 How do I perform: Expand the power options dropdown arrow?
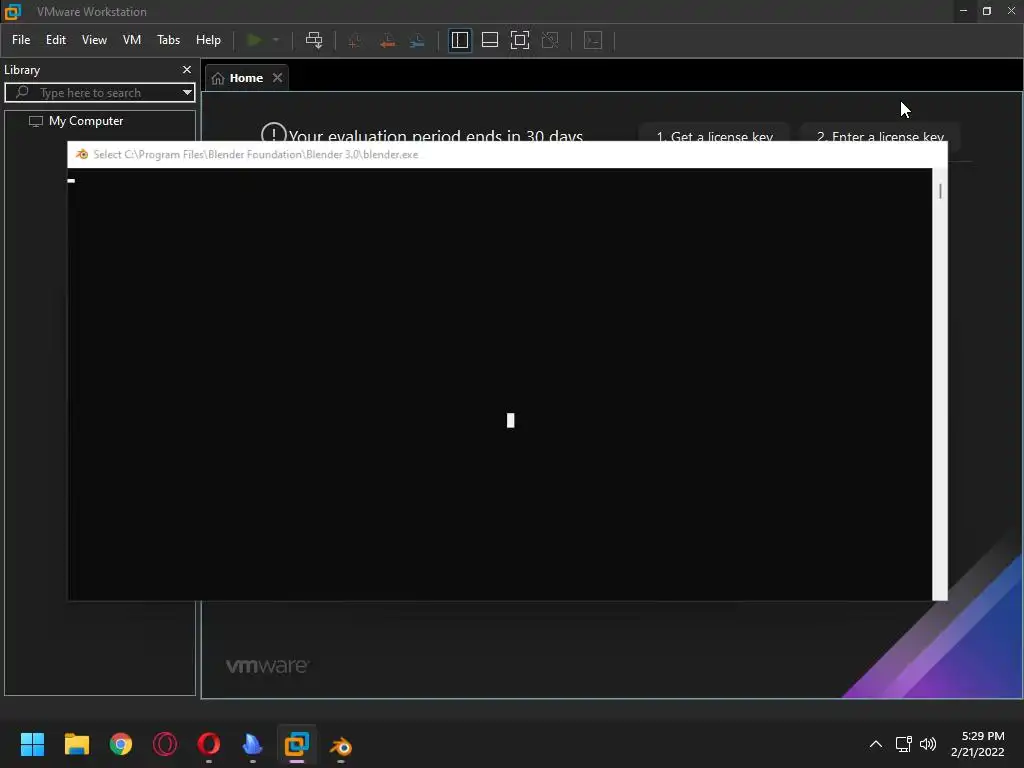coord(276,40)
